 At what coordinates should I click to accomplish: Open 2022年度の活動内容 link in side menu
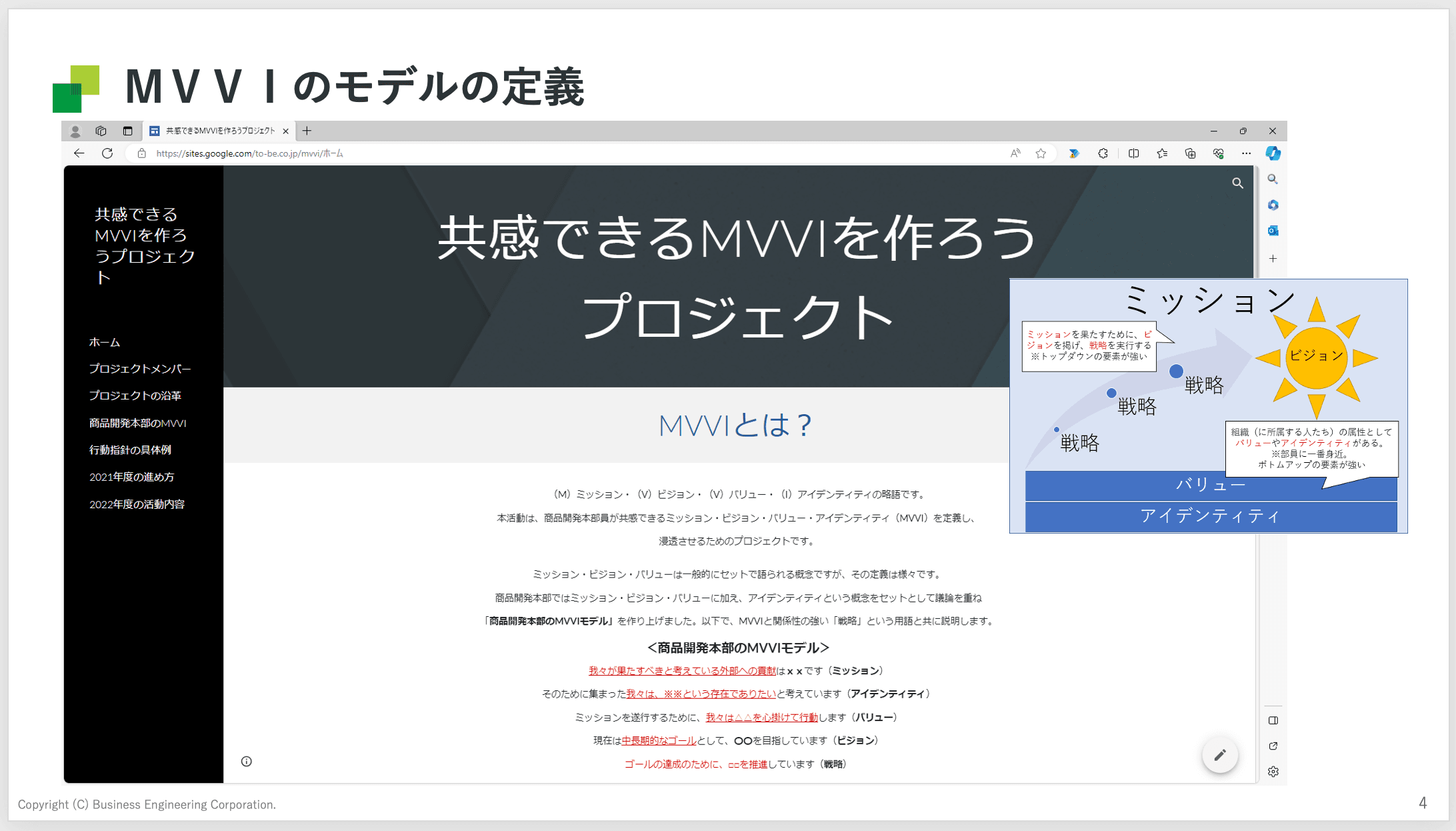click(x=137, y=504)
